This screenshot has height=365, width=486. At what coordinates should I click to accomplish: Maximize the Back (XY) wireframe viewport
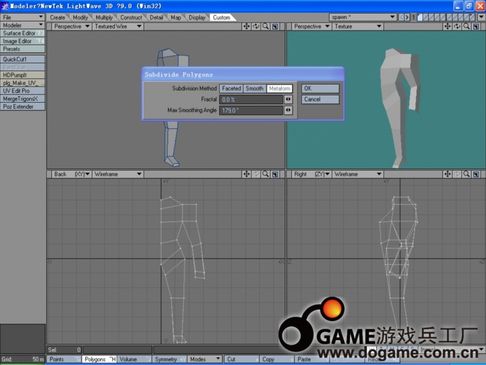tap(275, 174)
